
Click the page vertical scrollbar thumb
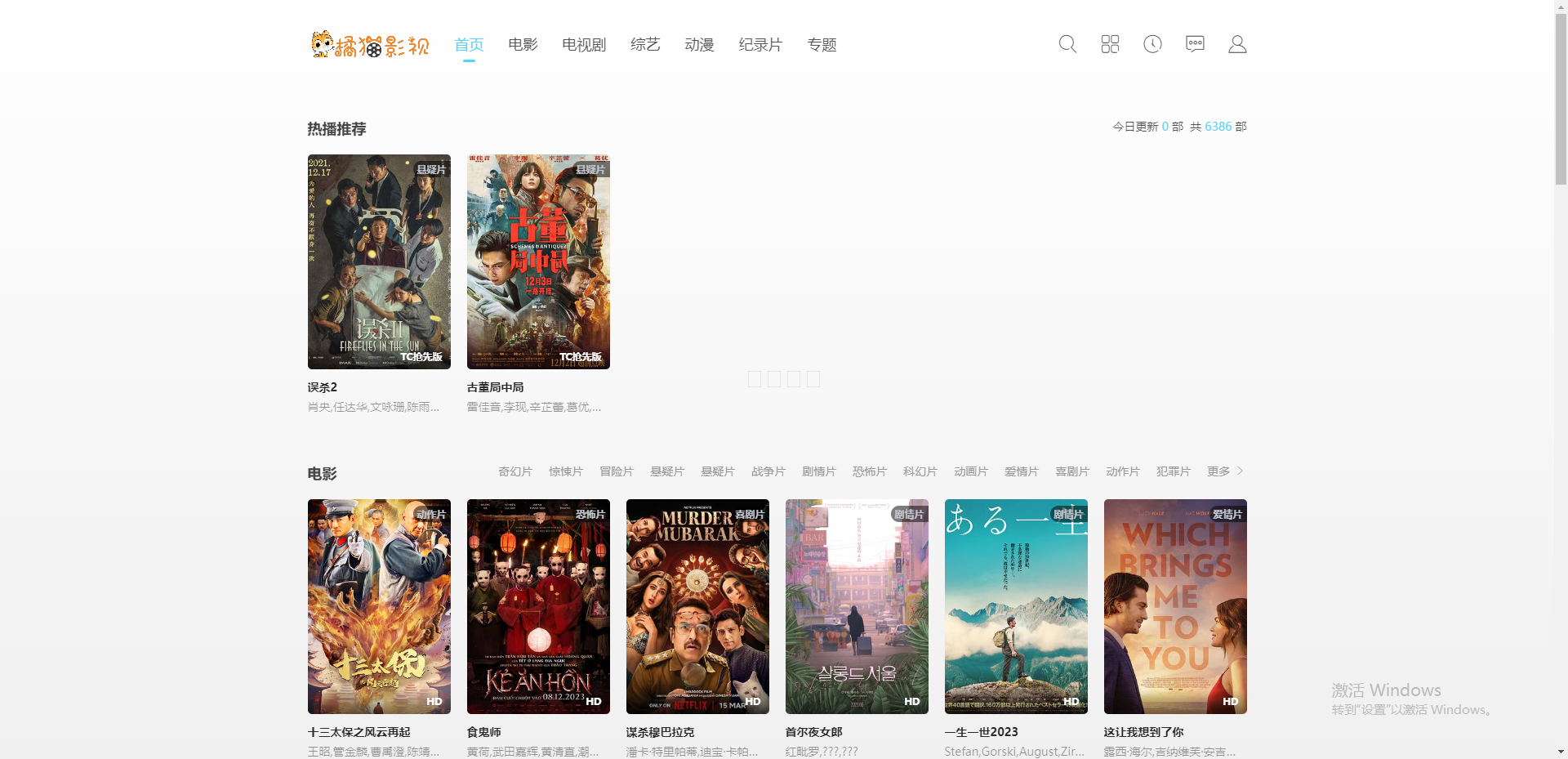1561,98
